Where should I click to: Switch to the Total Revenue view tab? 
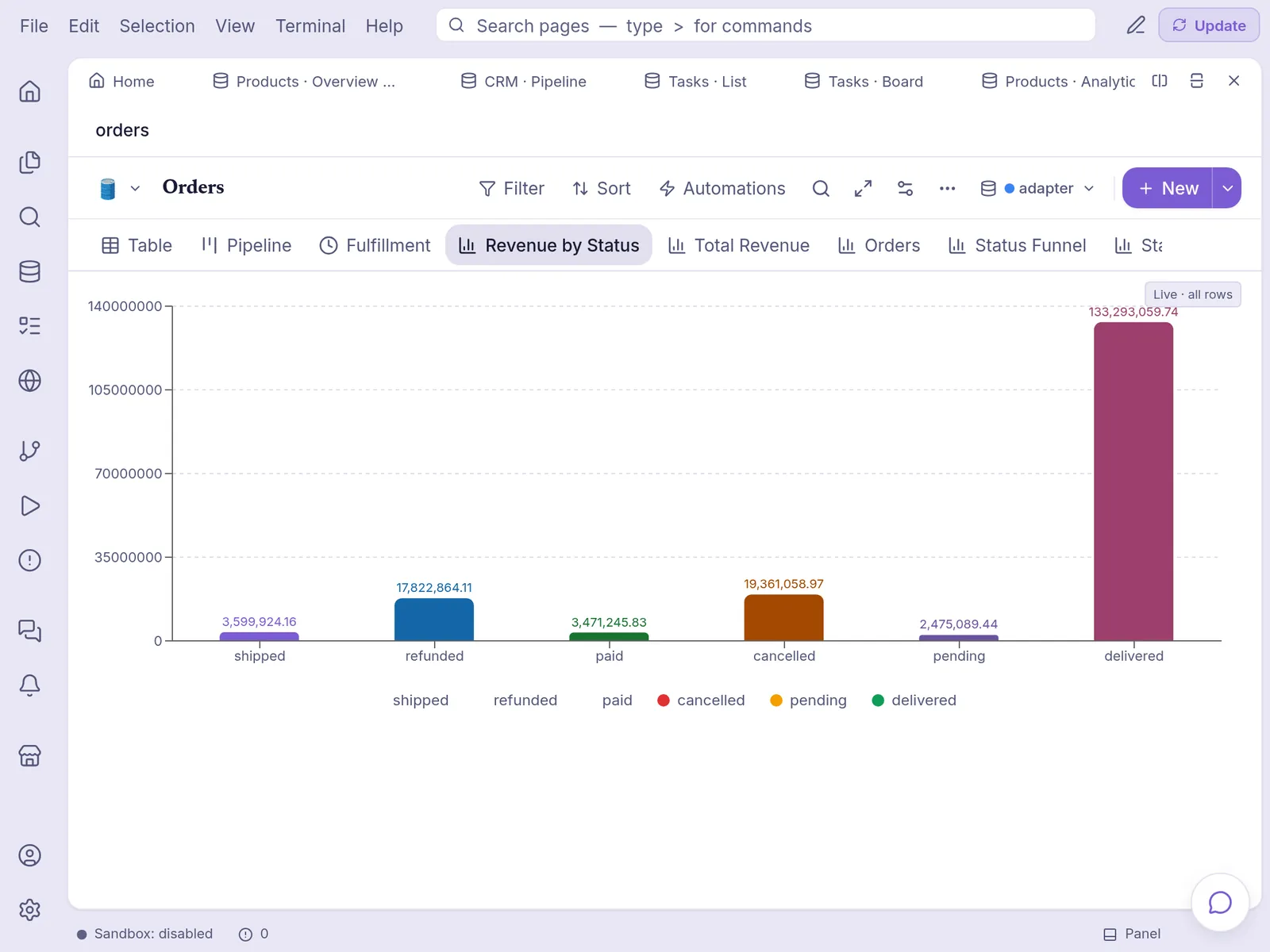click(x=739, y=245)
